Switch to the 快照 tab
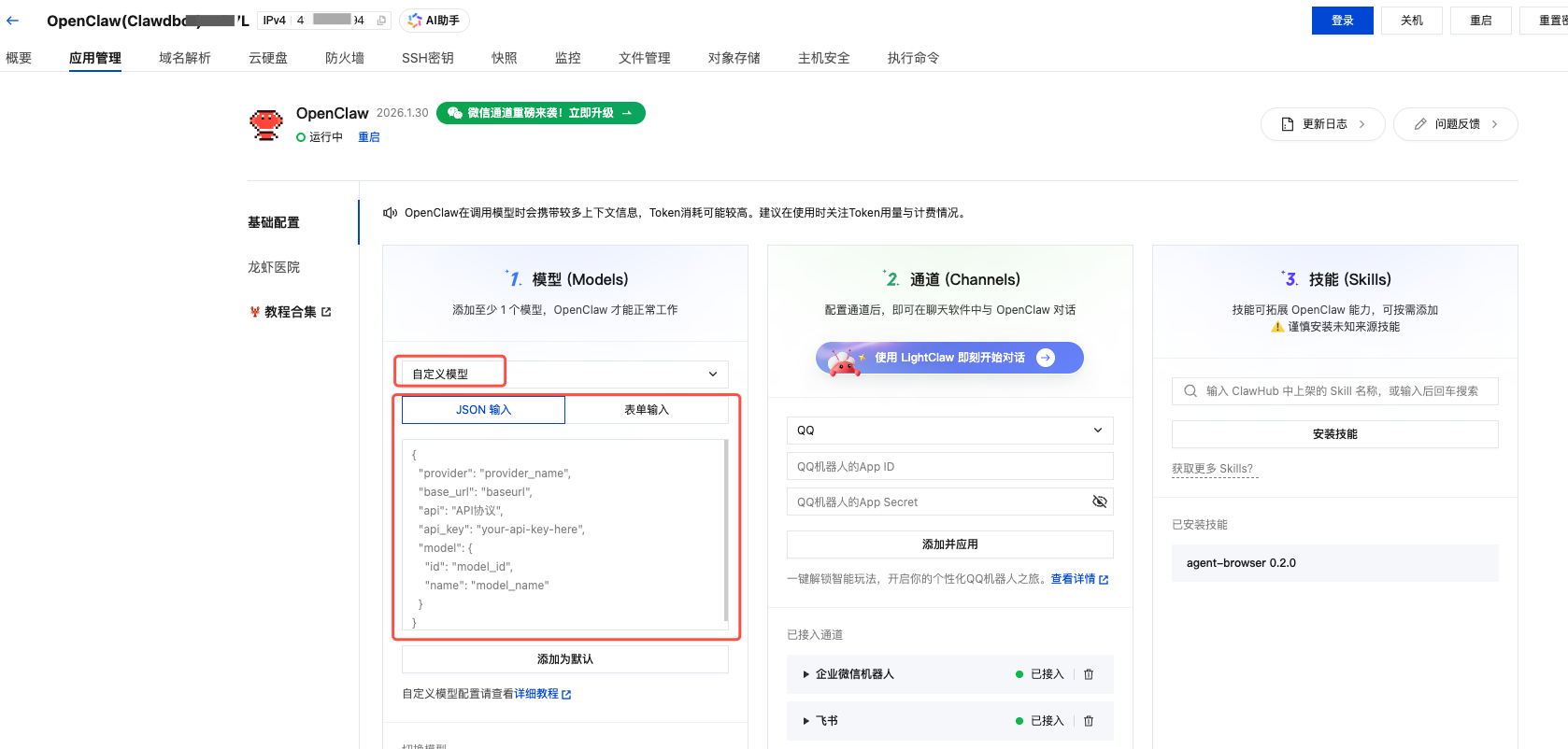1568x749 pixels. point(505,58)
